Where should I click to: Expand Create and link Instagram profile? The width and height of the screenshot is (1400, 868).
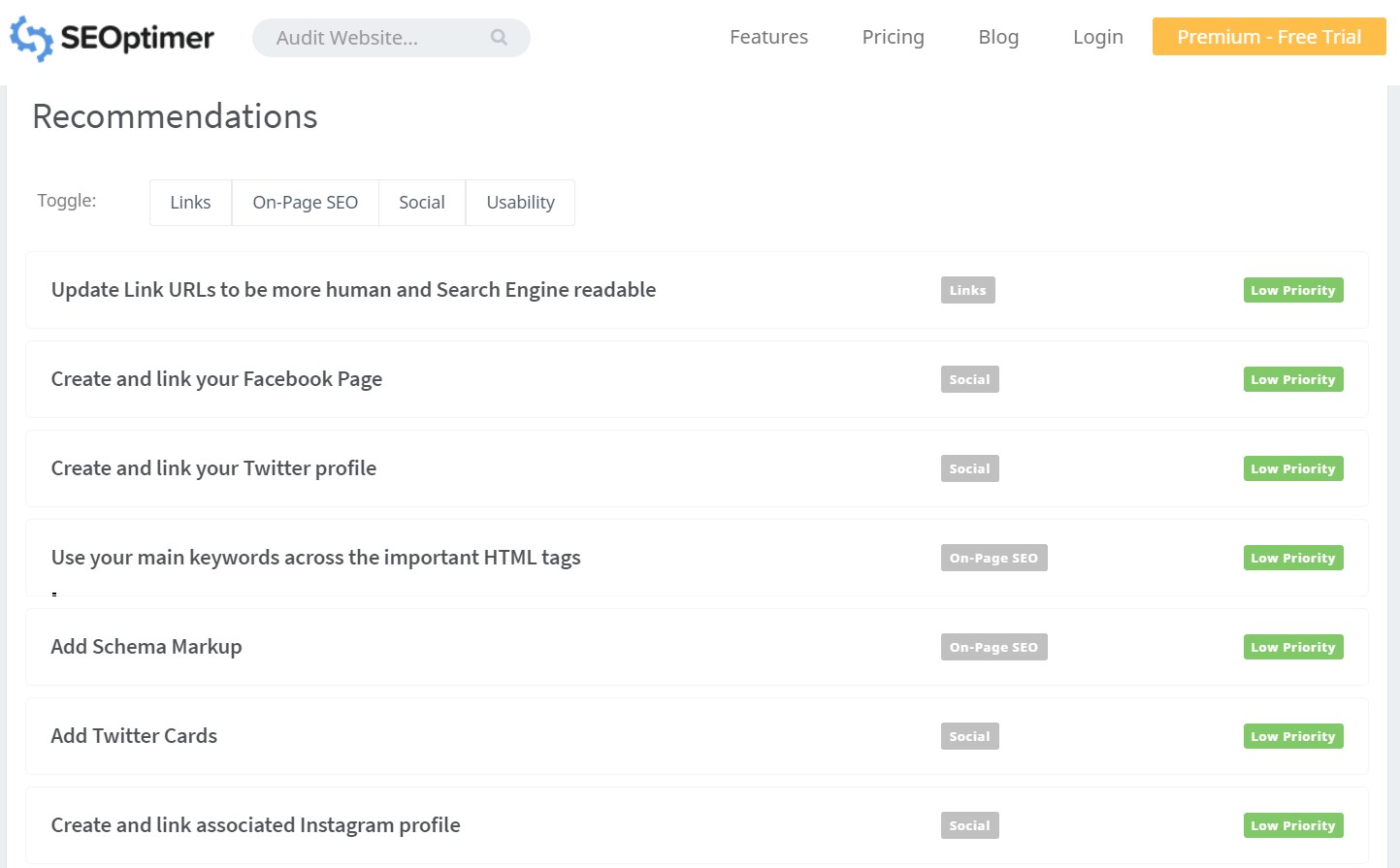[x=697, y=825]
